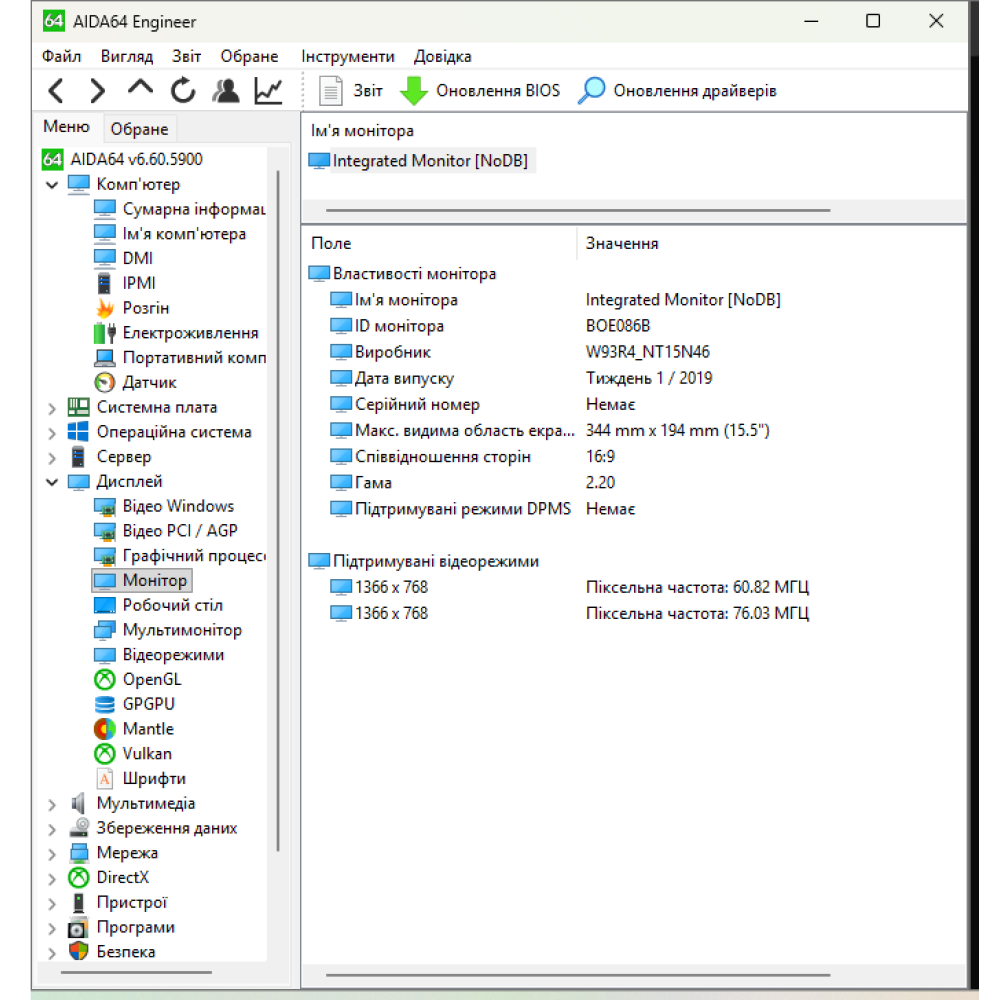Viewport: 1000px width, 1000px height.
Task: Select the DMI tree item
Action: pyautogui.click(x=124, y=258)
